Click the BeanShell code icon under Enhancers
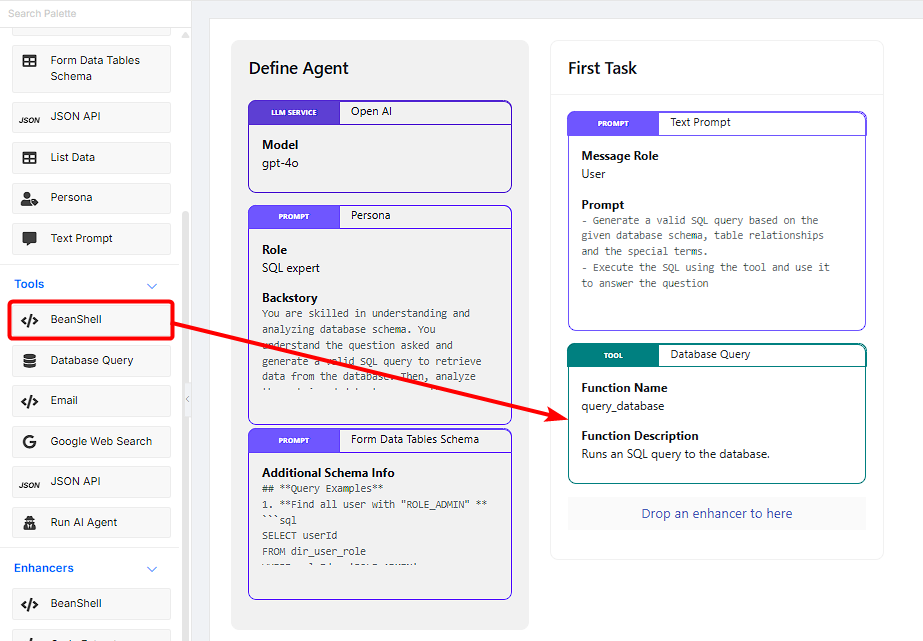923x641 pixels. pos(29,605)
